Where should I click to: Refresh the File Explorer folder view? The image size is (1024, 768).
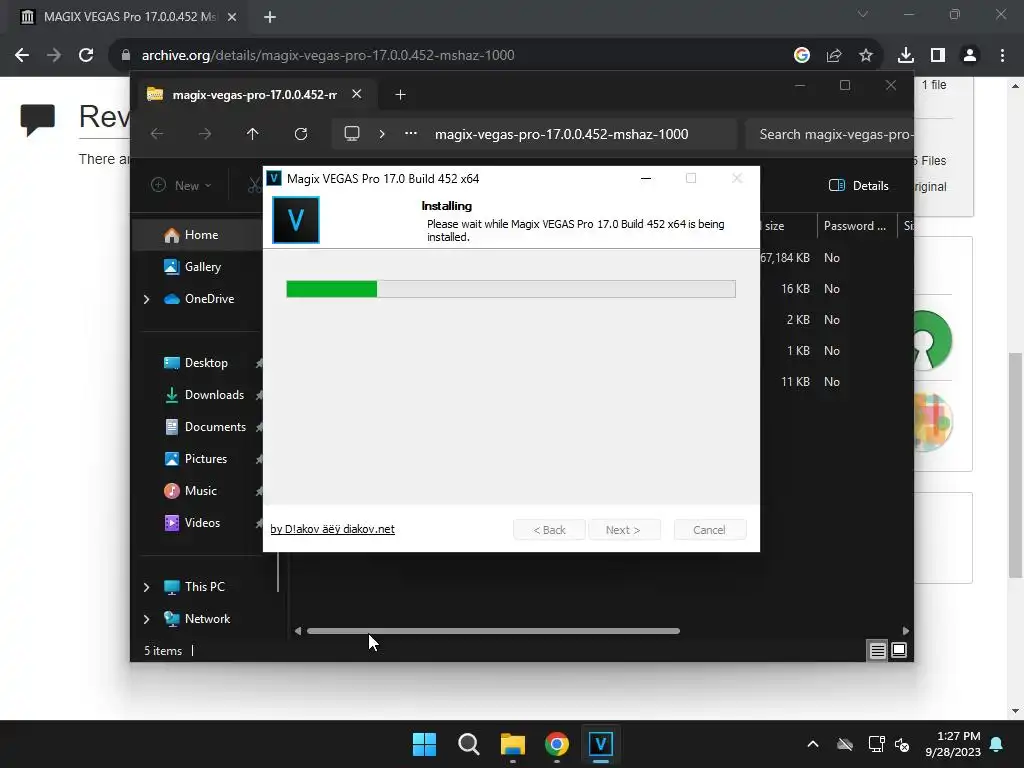(x=300, y=134)
